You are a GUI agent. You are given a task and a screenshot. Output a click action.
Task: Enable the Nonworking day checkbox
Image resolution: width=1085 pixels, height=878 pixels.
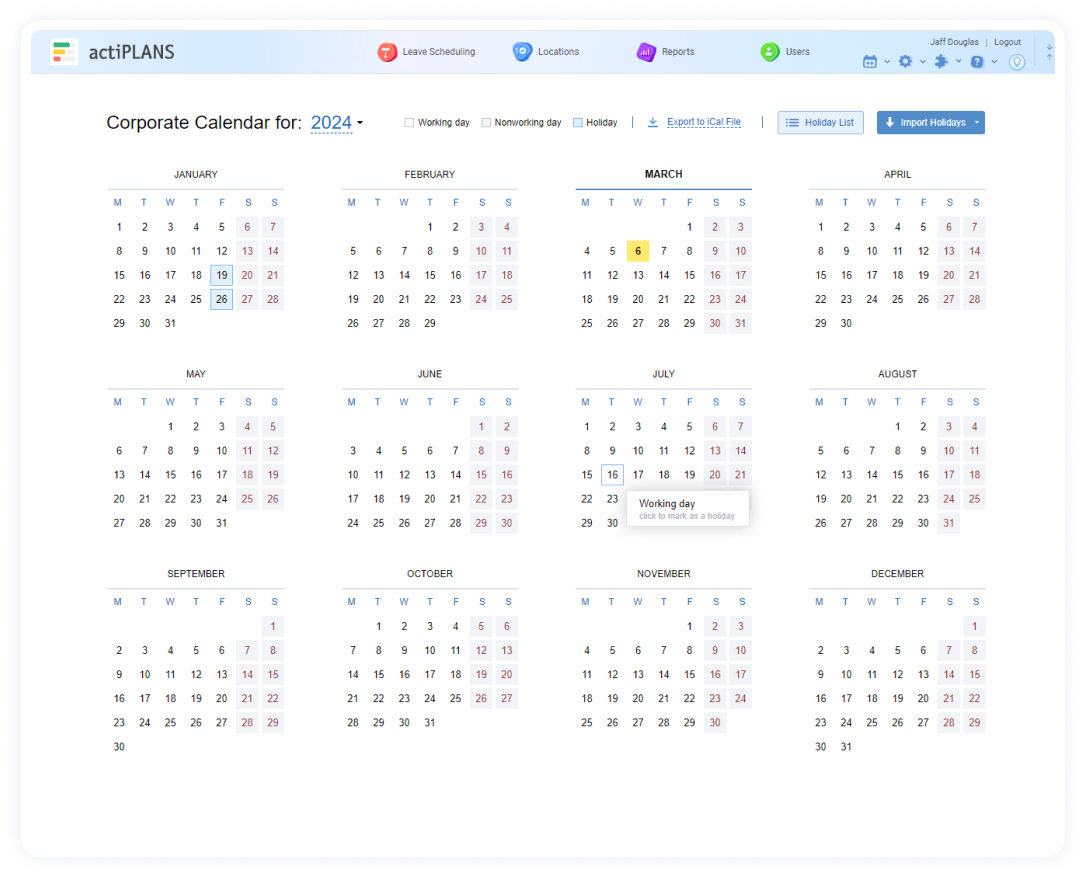pyautogui.click(x=487, y=121)
